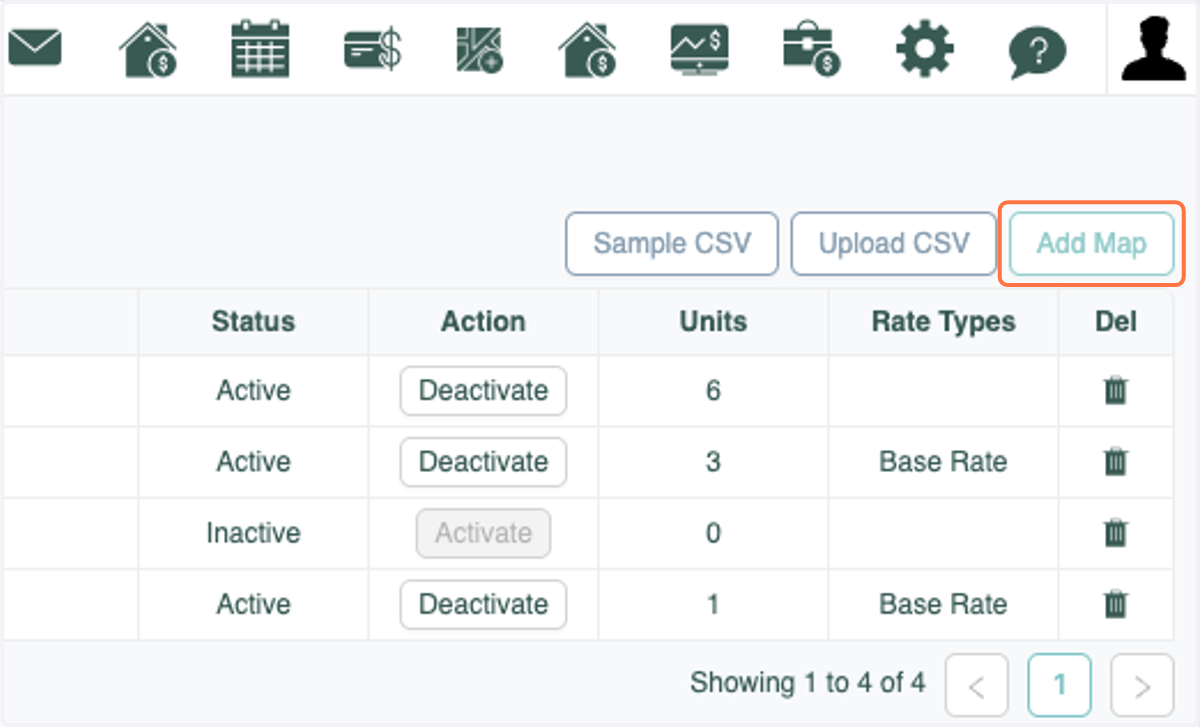1200x727 pixels.
Task: Delete the map with 6 units
Action: [1115, 390]
